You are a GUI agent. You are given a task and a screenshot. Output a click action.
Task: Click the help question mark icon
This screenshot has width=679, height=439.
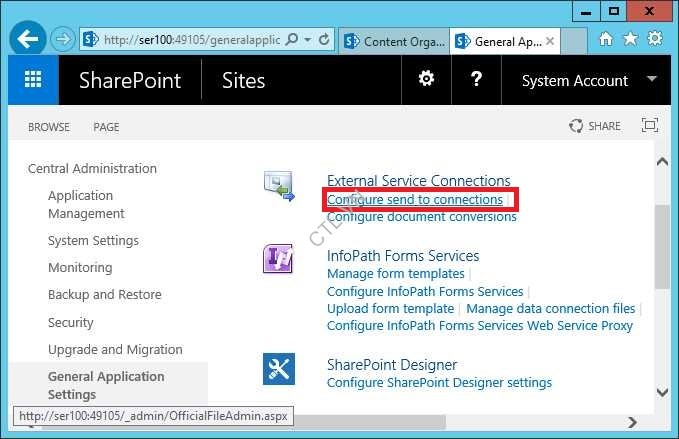tap(477, 80)
